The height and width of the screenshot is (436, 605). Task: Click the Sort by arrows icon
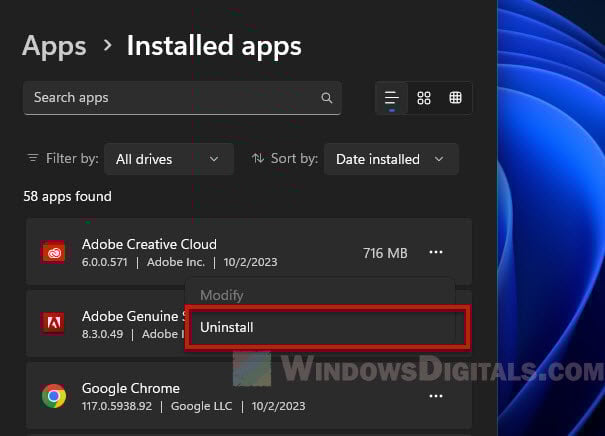(x=258, y=158)
